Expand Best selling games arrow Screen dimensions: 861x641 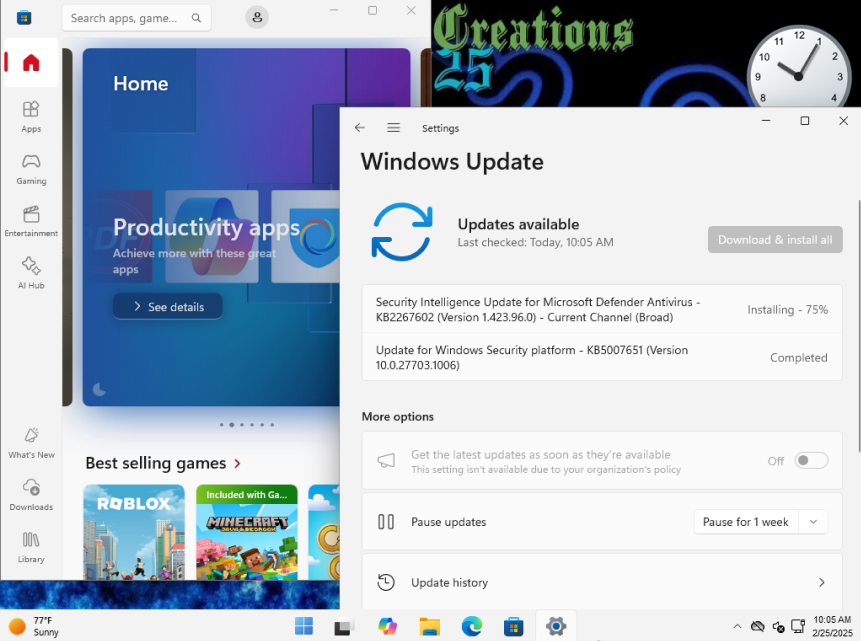click(237, 464)
